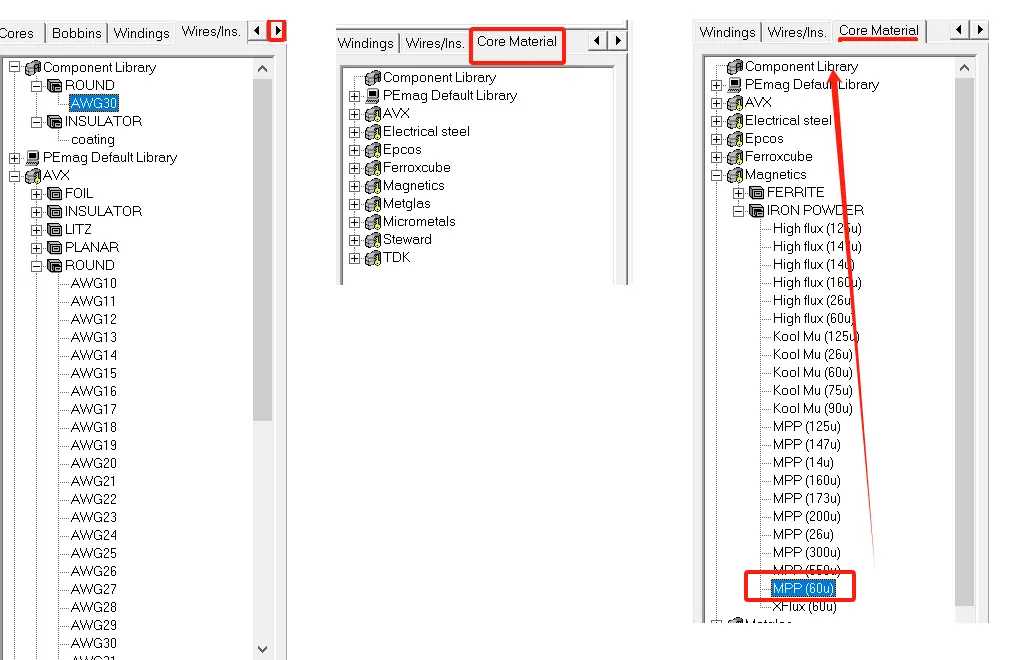Click the Metglas library icon
The width and height of the screenshot is (1021, 660).
373,204
